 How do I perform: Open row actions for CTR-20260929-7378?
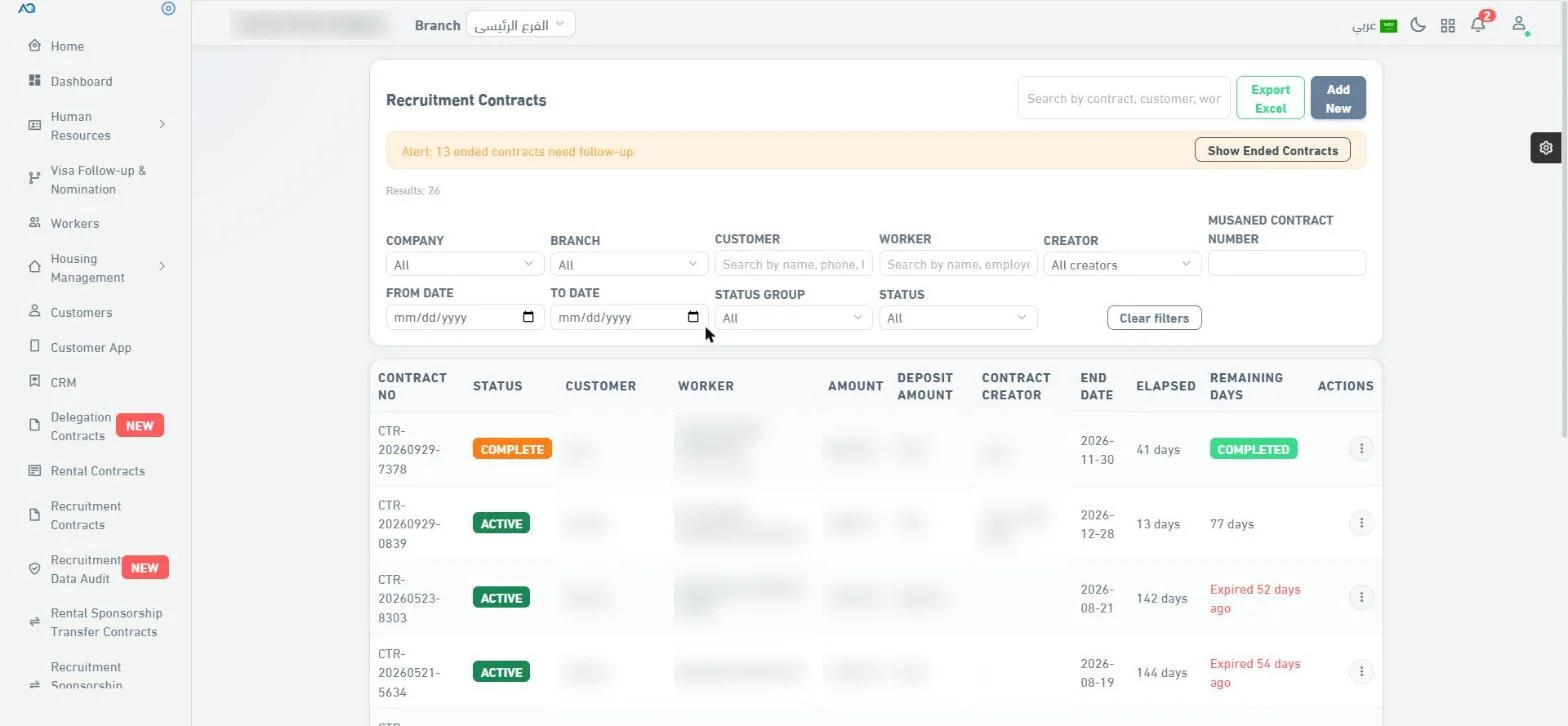[x=1361, y=449]
